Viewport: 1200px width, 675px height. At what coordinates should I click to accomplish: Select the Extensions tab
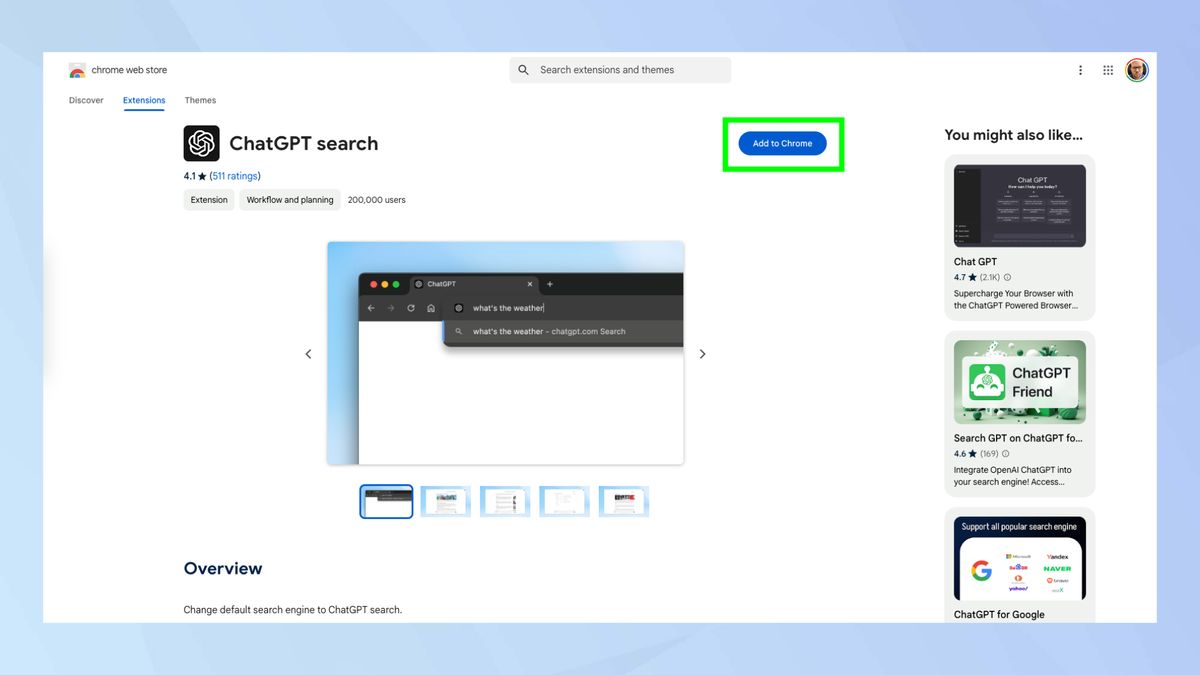[144, 100]
